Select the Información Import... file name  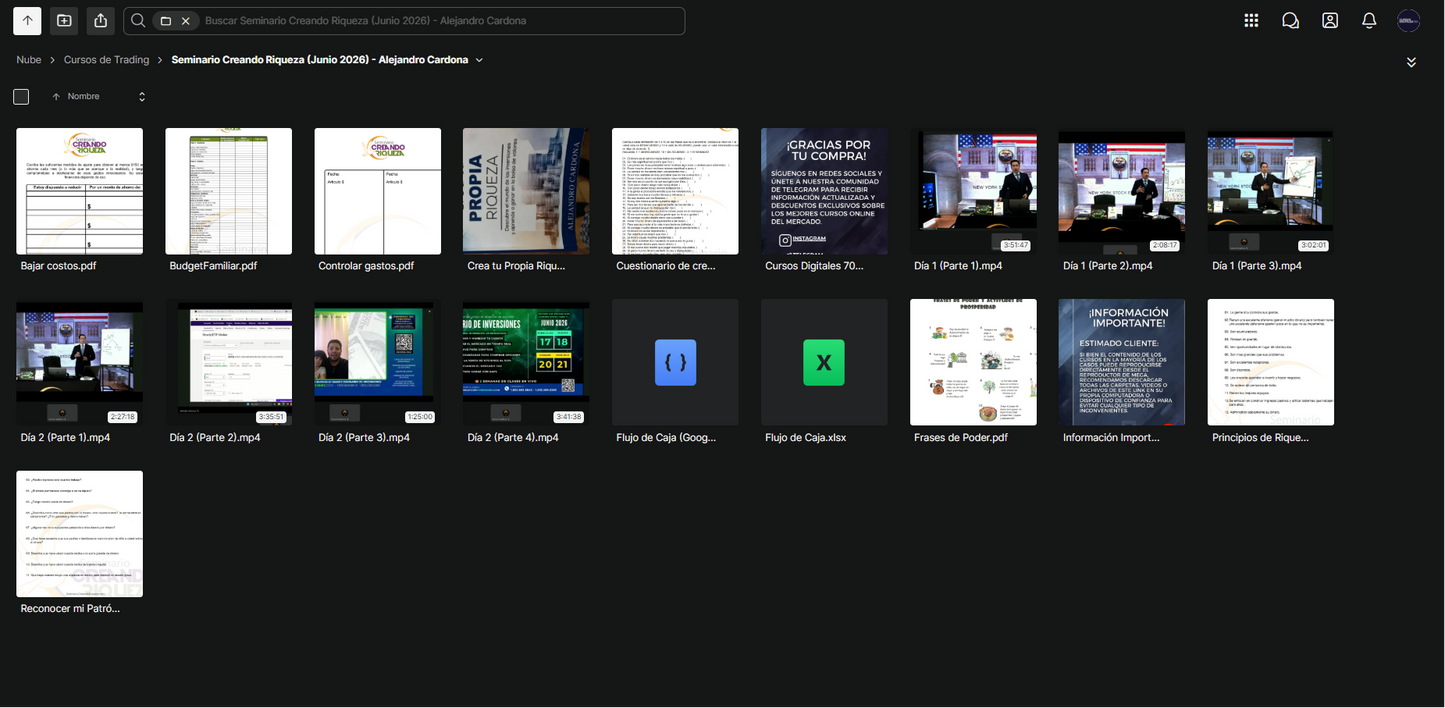(x=1111, y=437)
